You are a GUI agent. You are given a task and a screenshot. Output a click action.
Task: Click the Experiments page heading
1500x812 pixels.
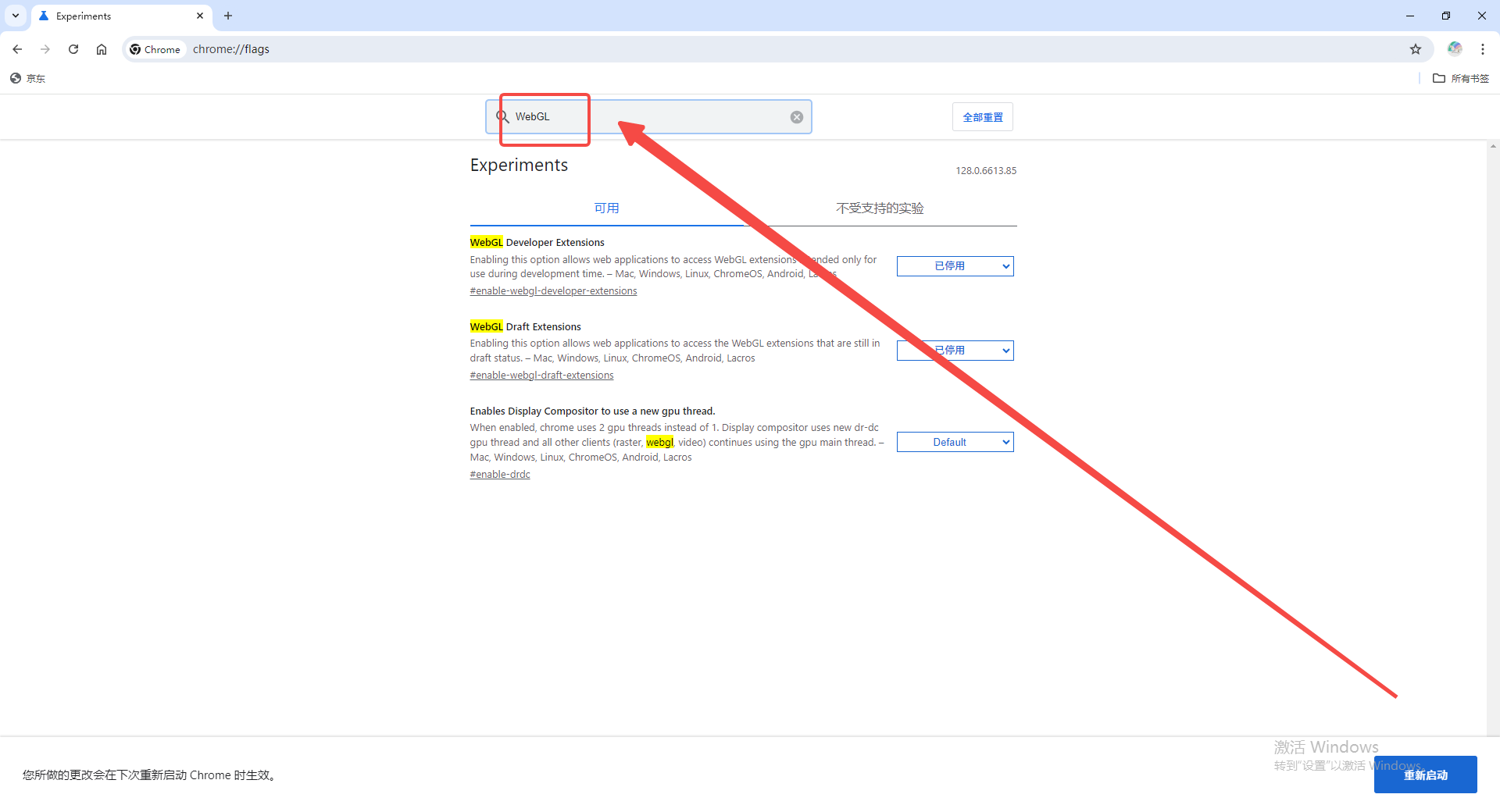(x=519, y=166)
